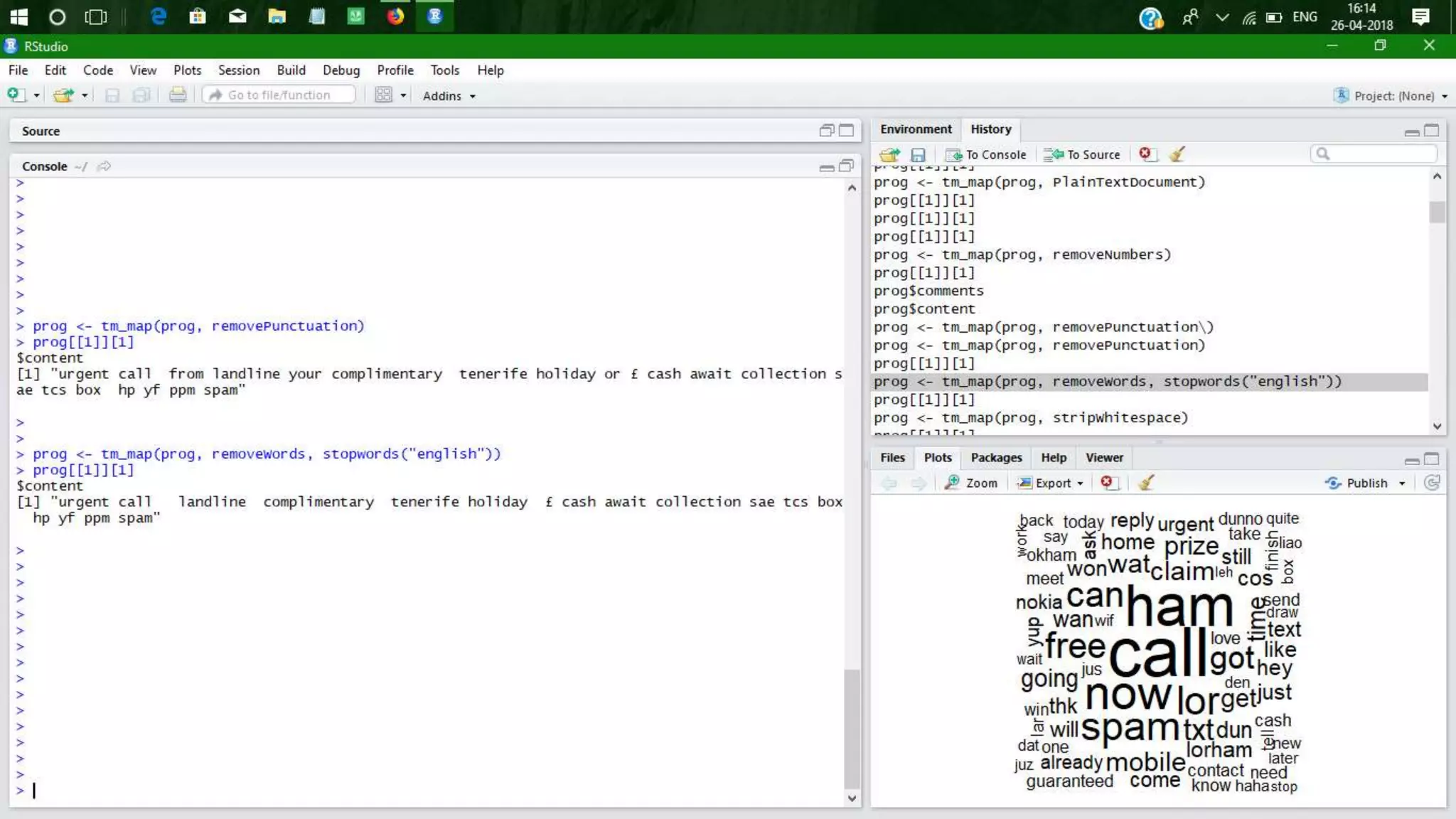This screenshot has height=819, width=1456.
Task: Click the Open File folder icon
Action: click(63, 95)
